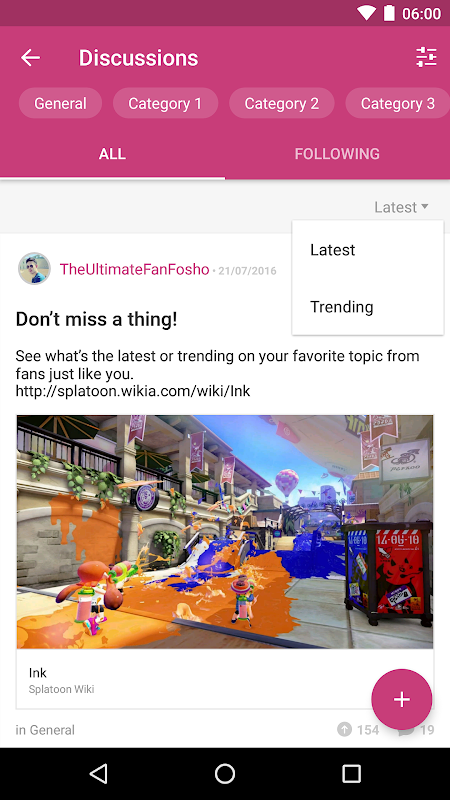
Task: Switch to the ALL tab
Action: click(112, 154)
